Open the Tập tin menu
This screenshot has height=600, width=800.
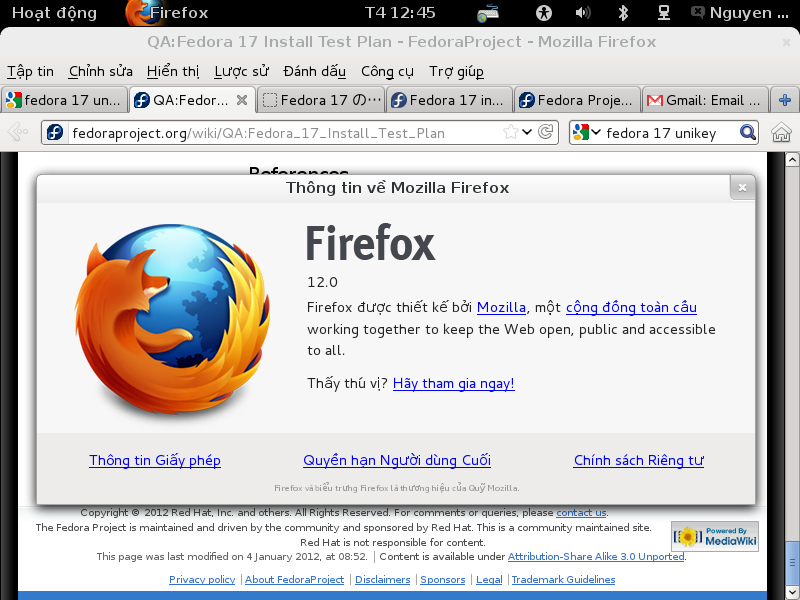pos(30,71)
